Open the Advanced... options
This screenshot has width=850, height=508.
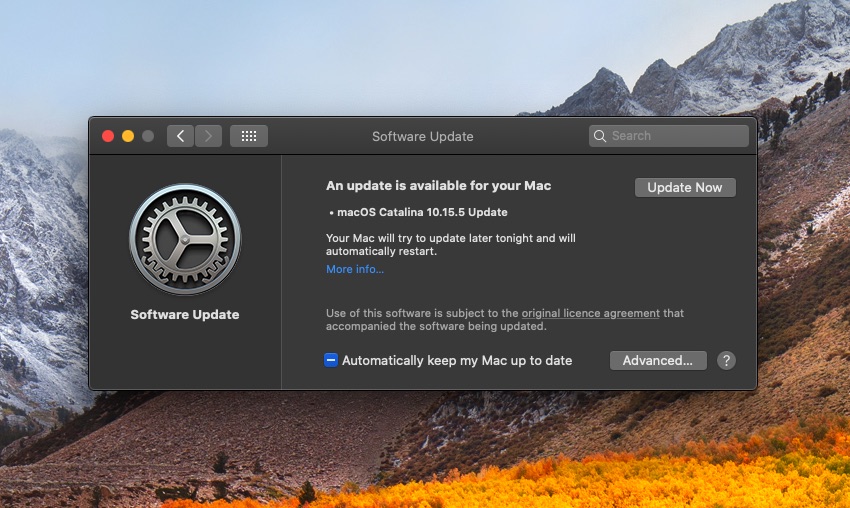click(x=658, y=361)
